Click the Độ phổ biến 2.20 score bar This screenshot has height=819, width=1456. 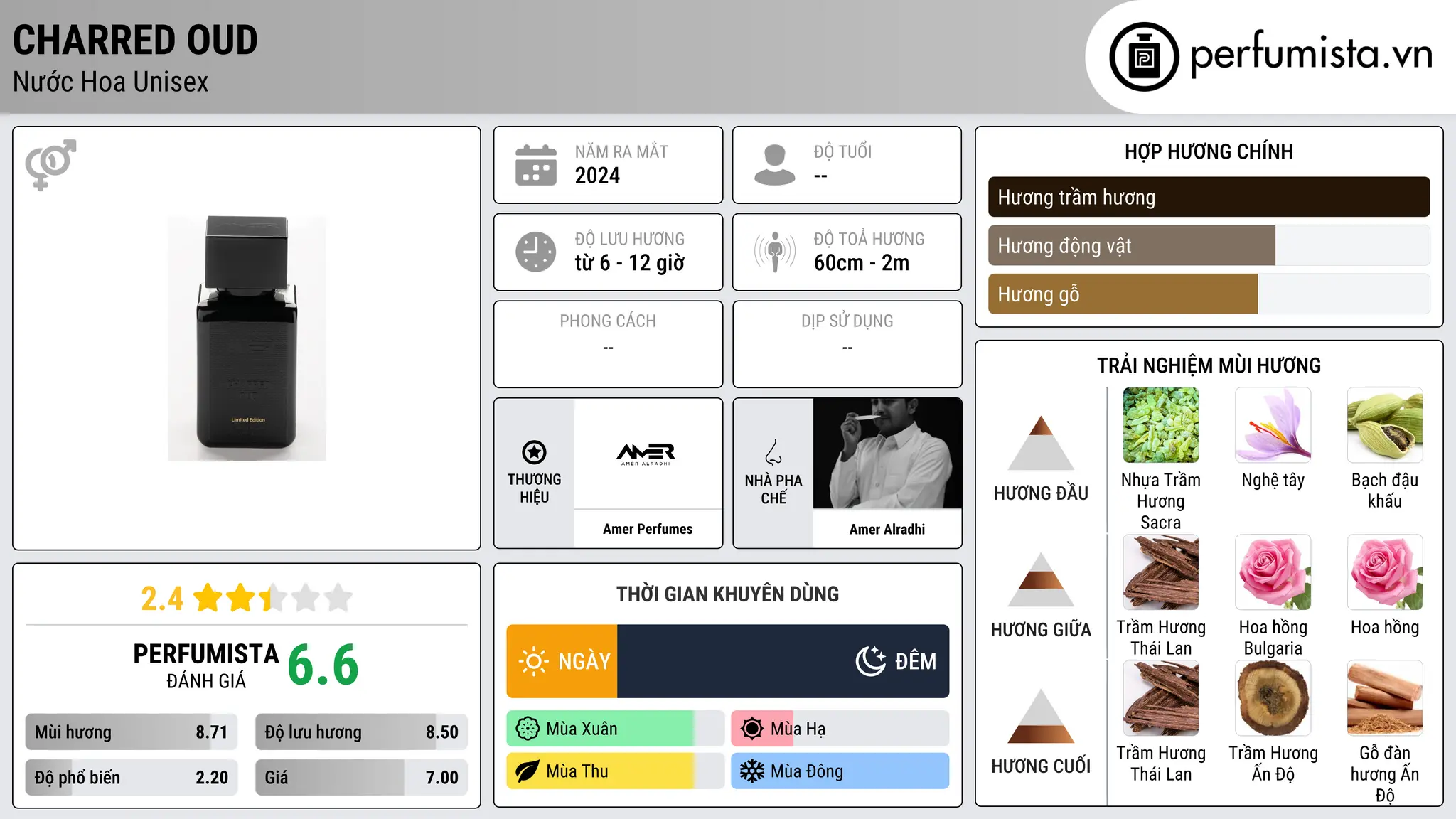point(132,778)
